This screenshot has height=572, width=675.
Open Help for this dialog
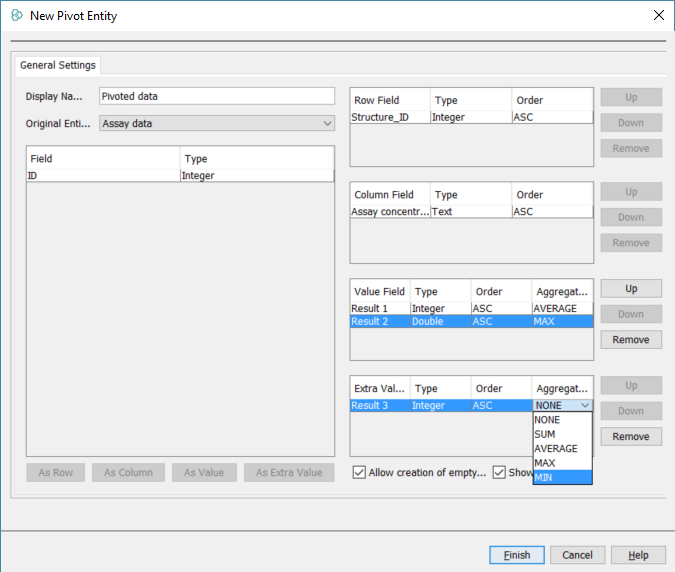pyautogui.click(x=637, y=555)
